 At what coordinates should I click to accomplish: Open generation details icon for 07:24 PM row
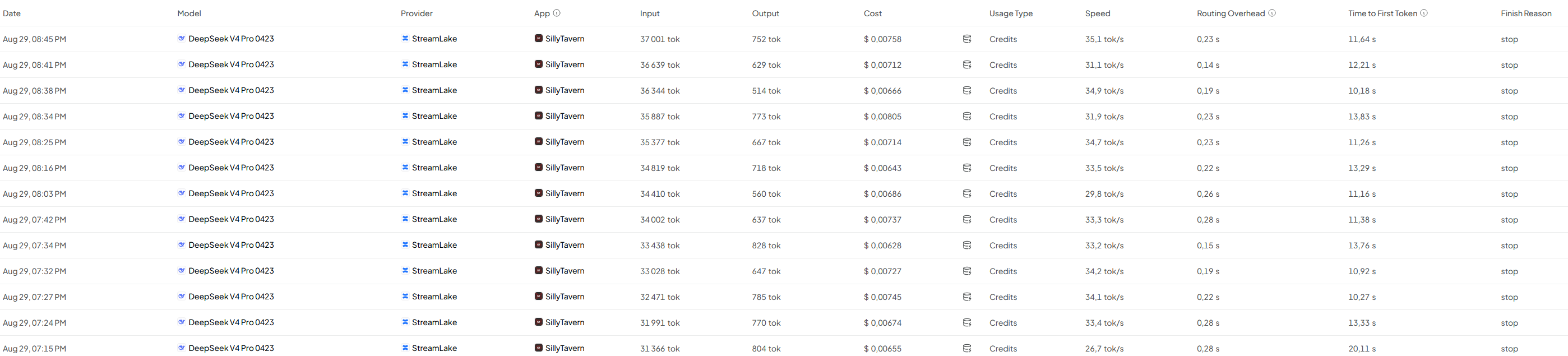(966, 322)
